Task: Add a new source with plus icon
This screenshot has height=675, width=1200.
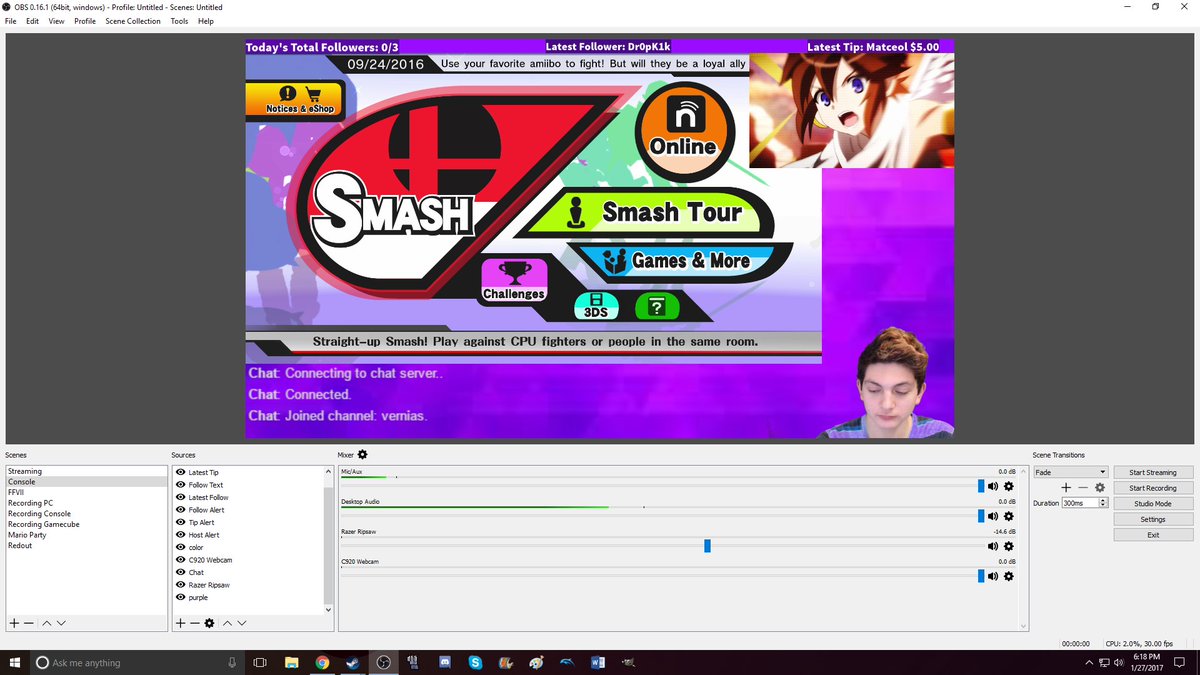Action: (x=180, y=623)
